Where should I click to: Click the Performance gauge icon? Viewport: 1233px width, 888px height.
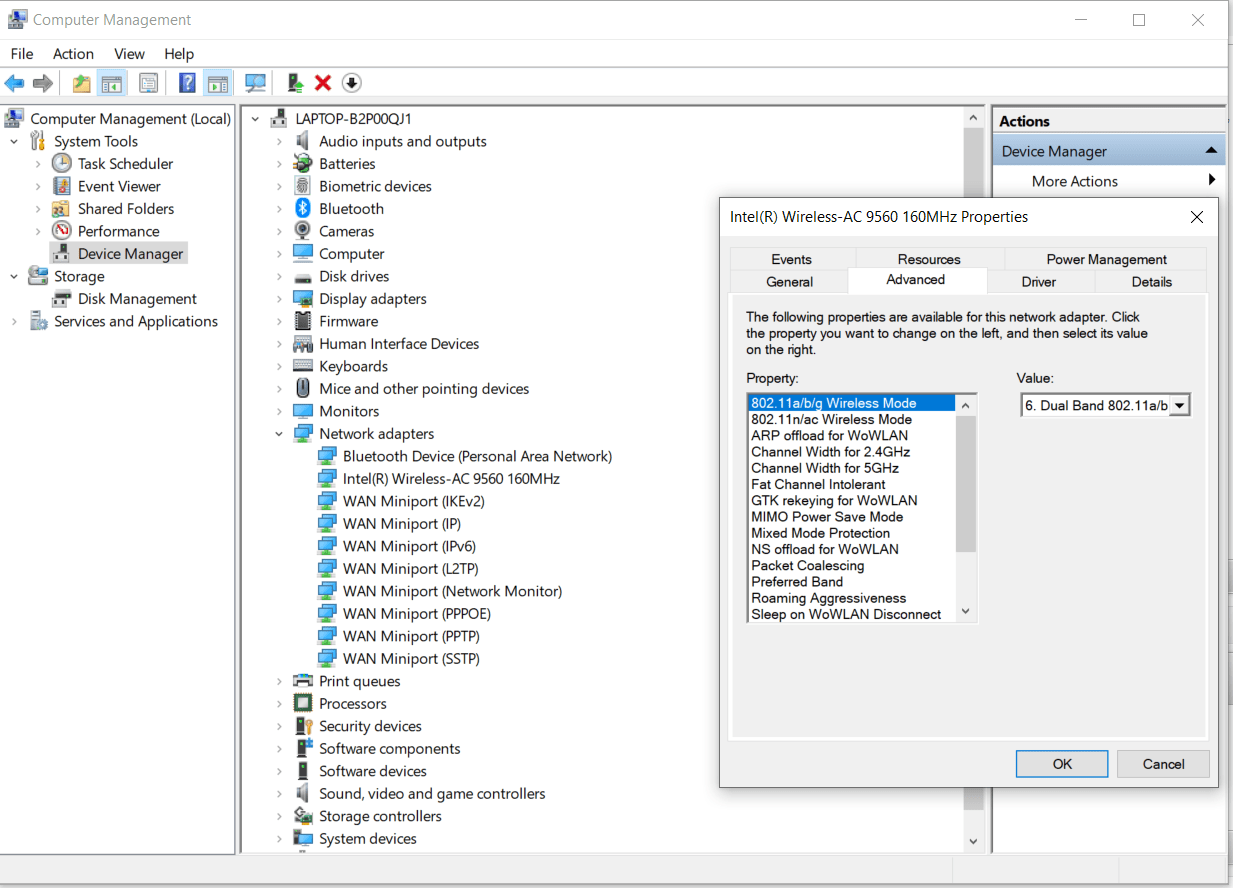point(62,231)
